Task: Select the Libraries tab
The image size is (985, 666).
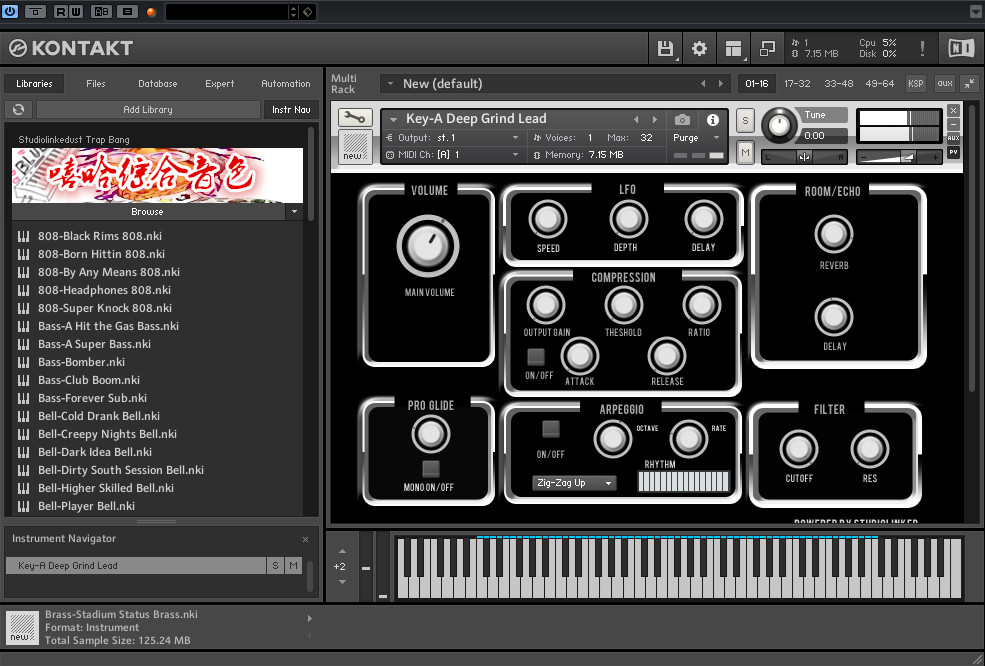Action: (x=34, y=84)
